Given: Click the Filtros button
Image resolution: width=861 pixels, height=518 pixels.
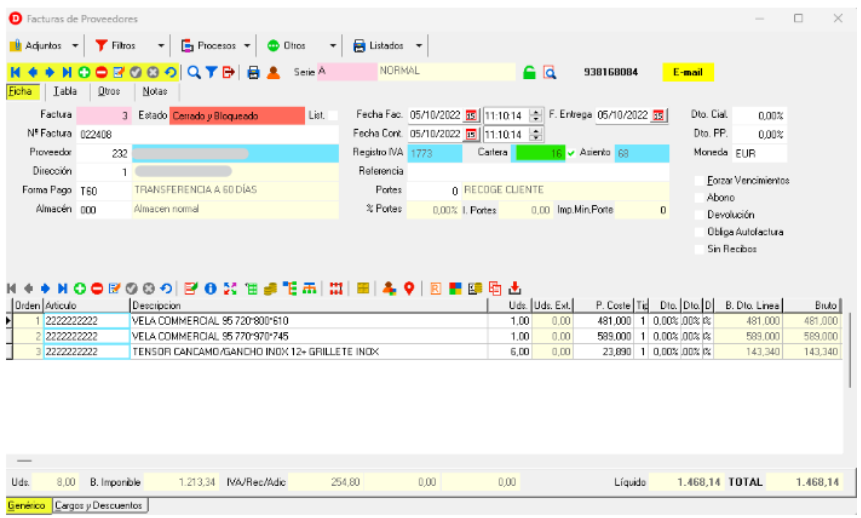Looking at the screenshot, I should (116, 46).
